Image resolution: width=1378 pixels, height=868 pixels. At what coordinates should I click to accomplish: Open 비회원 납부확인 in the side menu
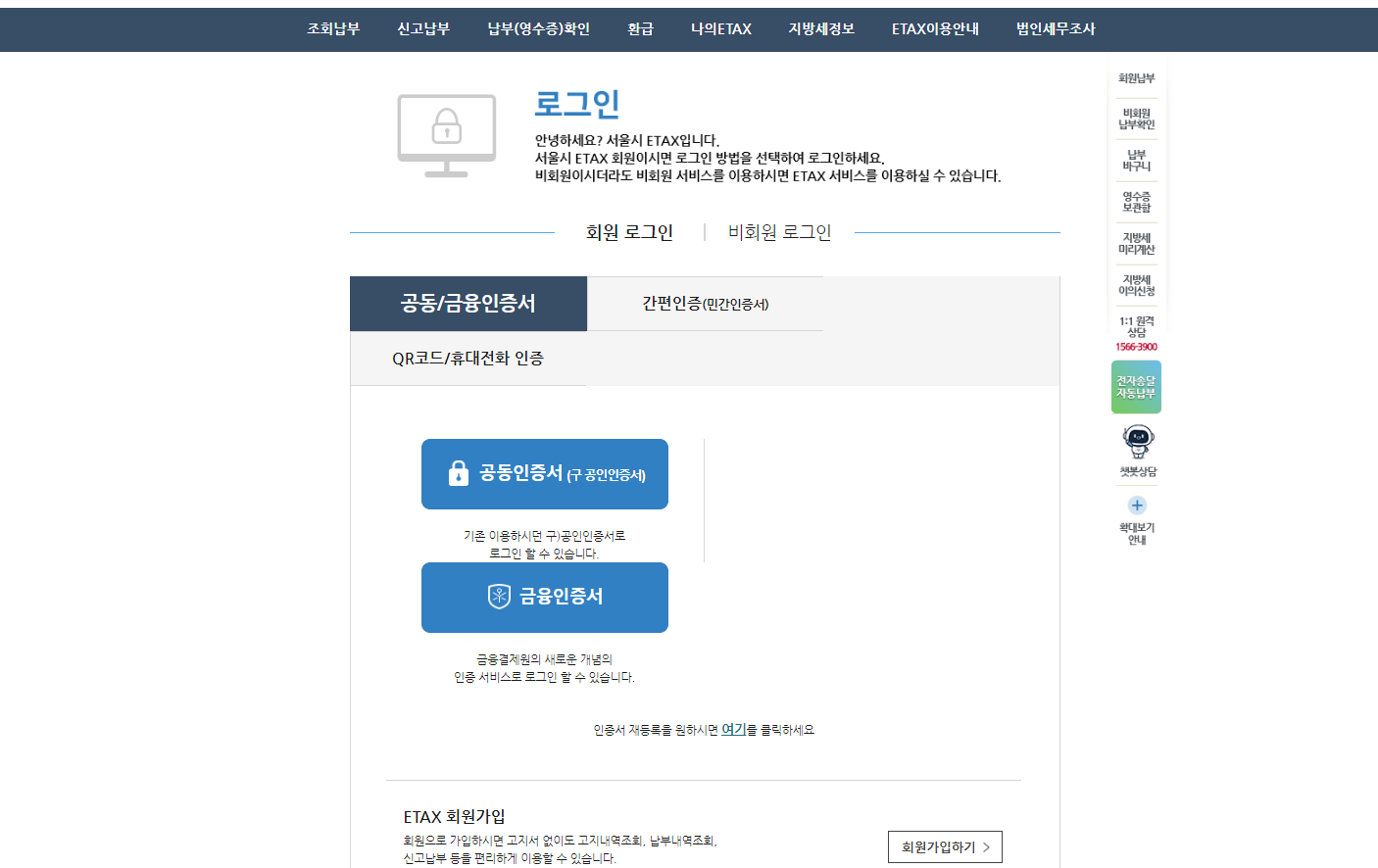pyautogui.click(x=1137, y=119)
